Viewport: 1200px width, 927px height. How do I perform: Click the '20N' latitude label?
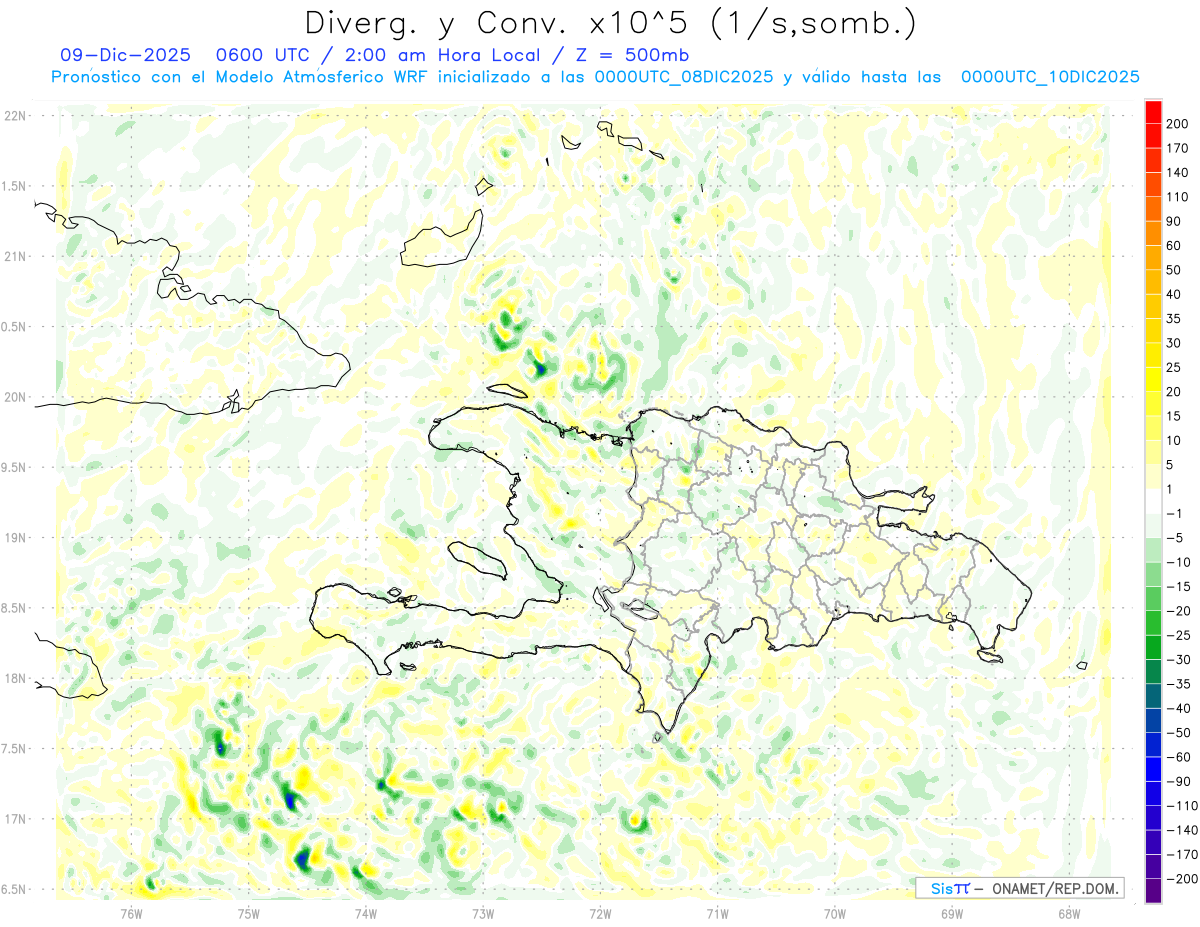(x=15, y=397)
